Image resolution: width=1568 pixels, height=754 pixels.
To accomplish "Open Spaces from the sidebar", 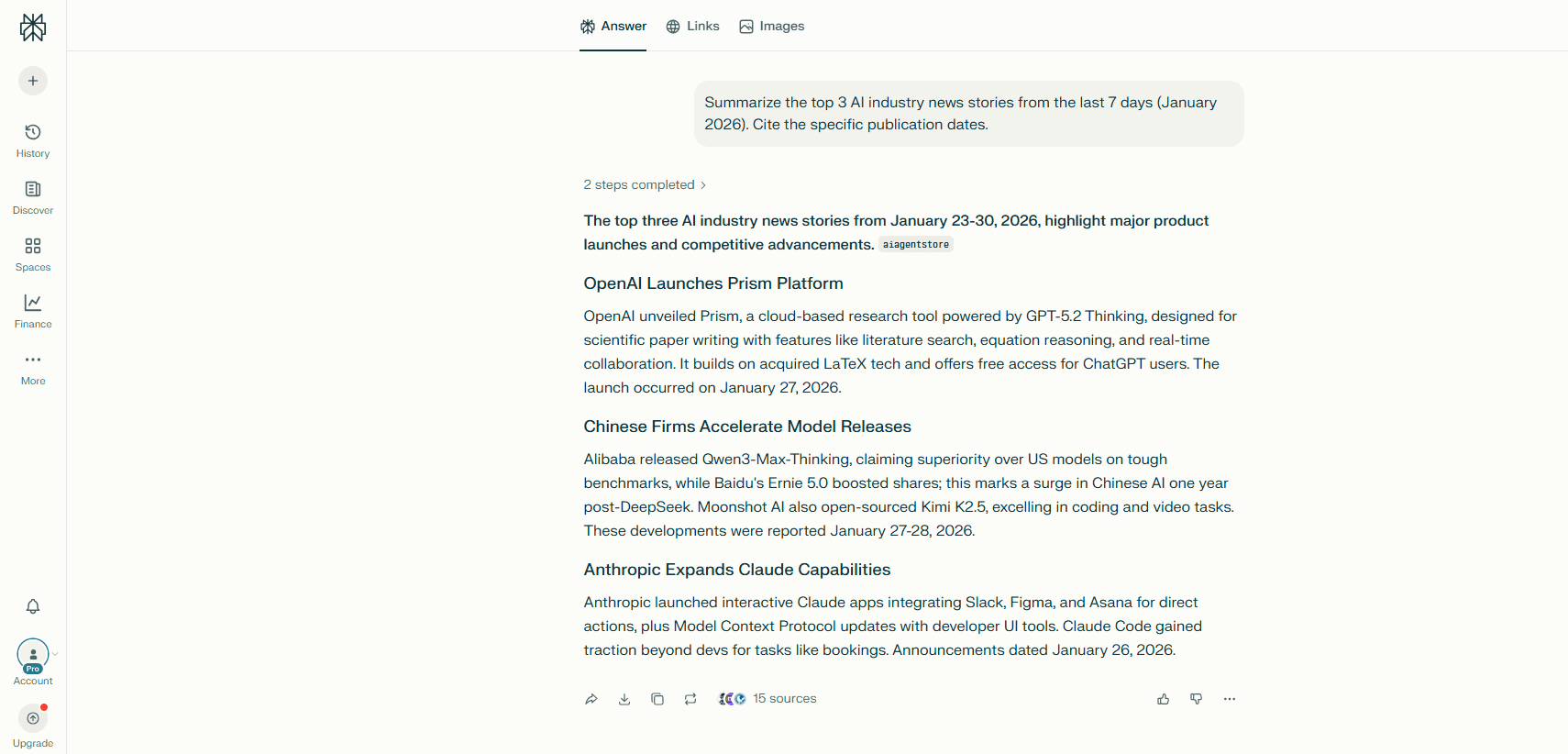I will (x=33, y=254).
